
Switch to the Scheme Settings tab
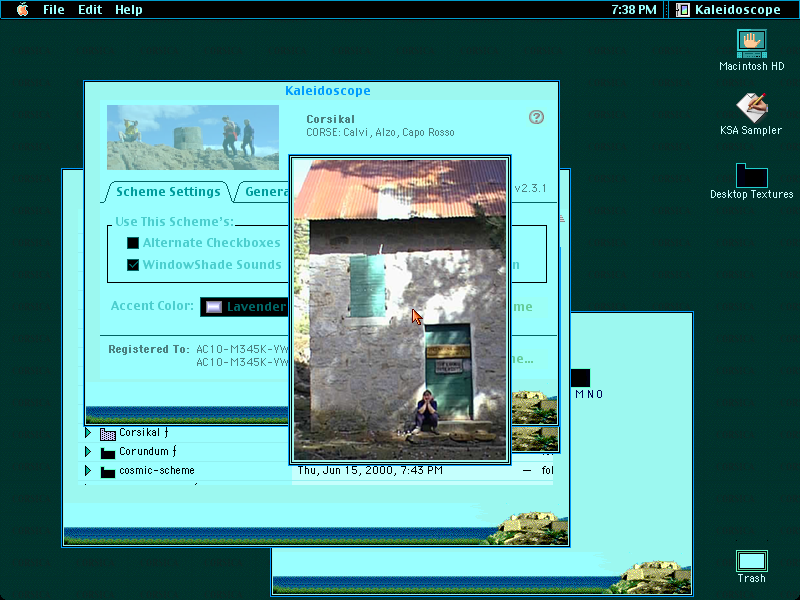point(168,192)
